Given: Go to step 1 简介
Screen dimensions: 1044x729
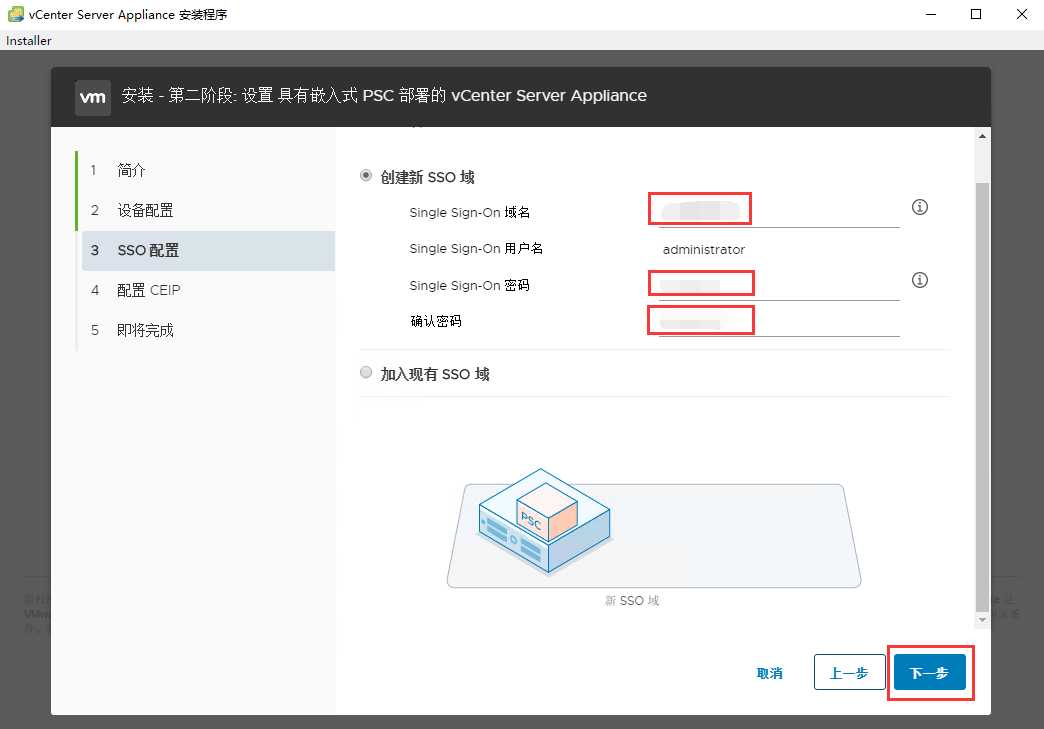Looking at the screenshot, I should pyautogui.click(x=131, y=170).
